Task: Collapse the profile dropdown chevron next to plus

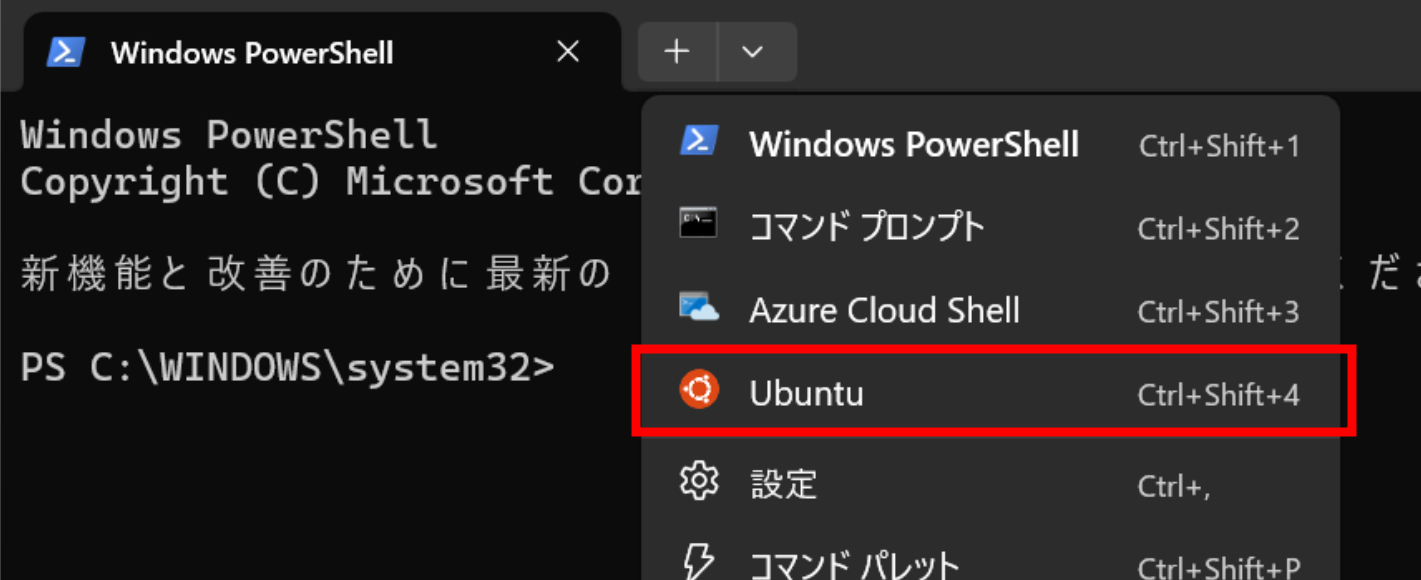Action: pos(754,51)
